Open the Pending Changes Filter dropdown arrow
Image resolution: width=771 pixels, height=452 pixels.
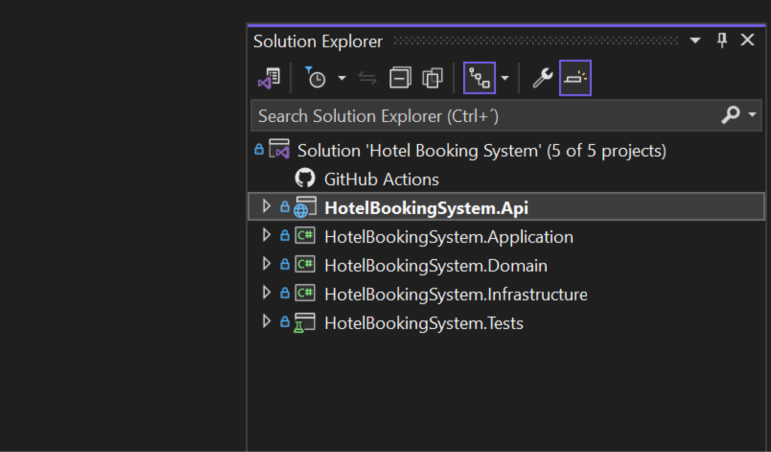click(x=341, y=78)
